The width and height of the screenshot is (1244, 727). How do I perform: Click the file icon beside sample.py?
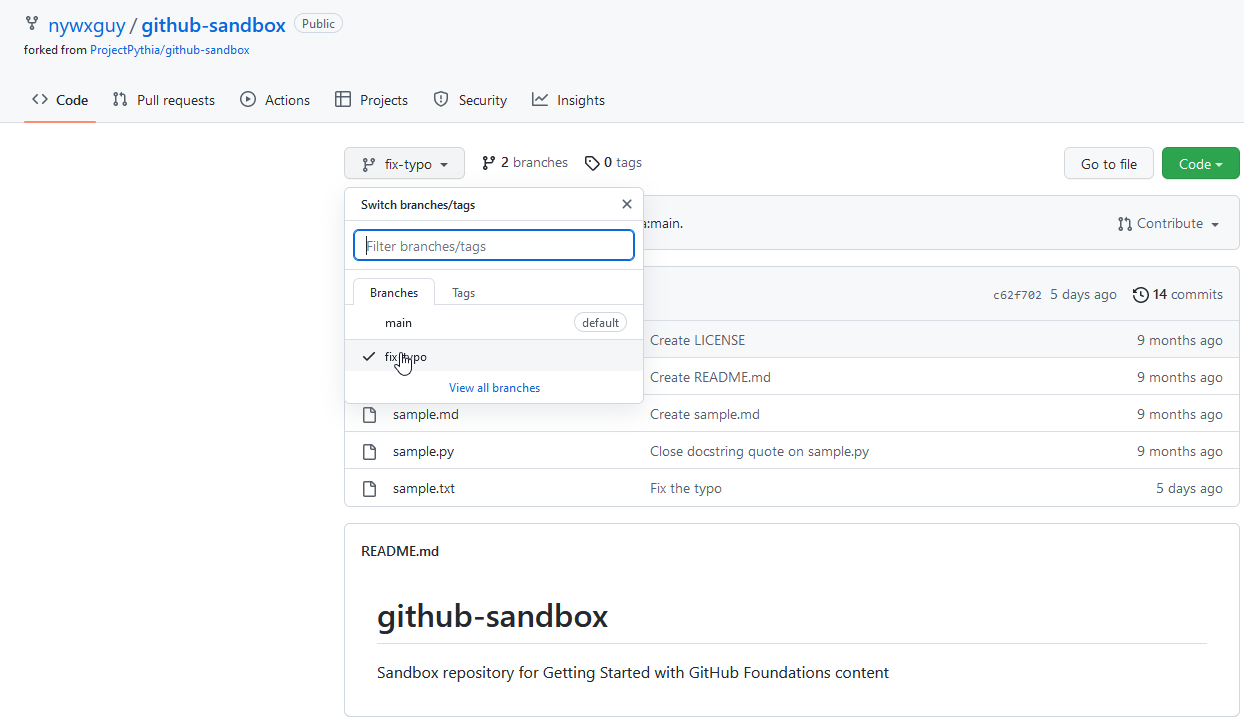tap(369, 451)
